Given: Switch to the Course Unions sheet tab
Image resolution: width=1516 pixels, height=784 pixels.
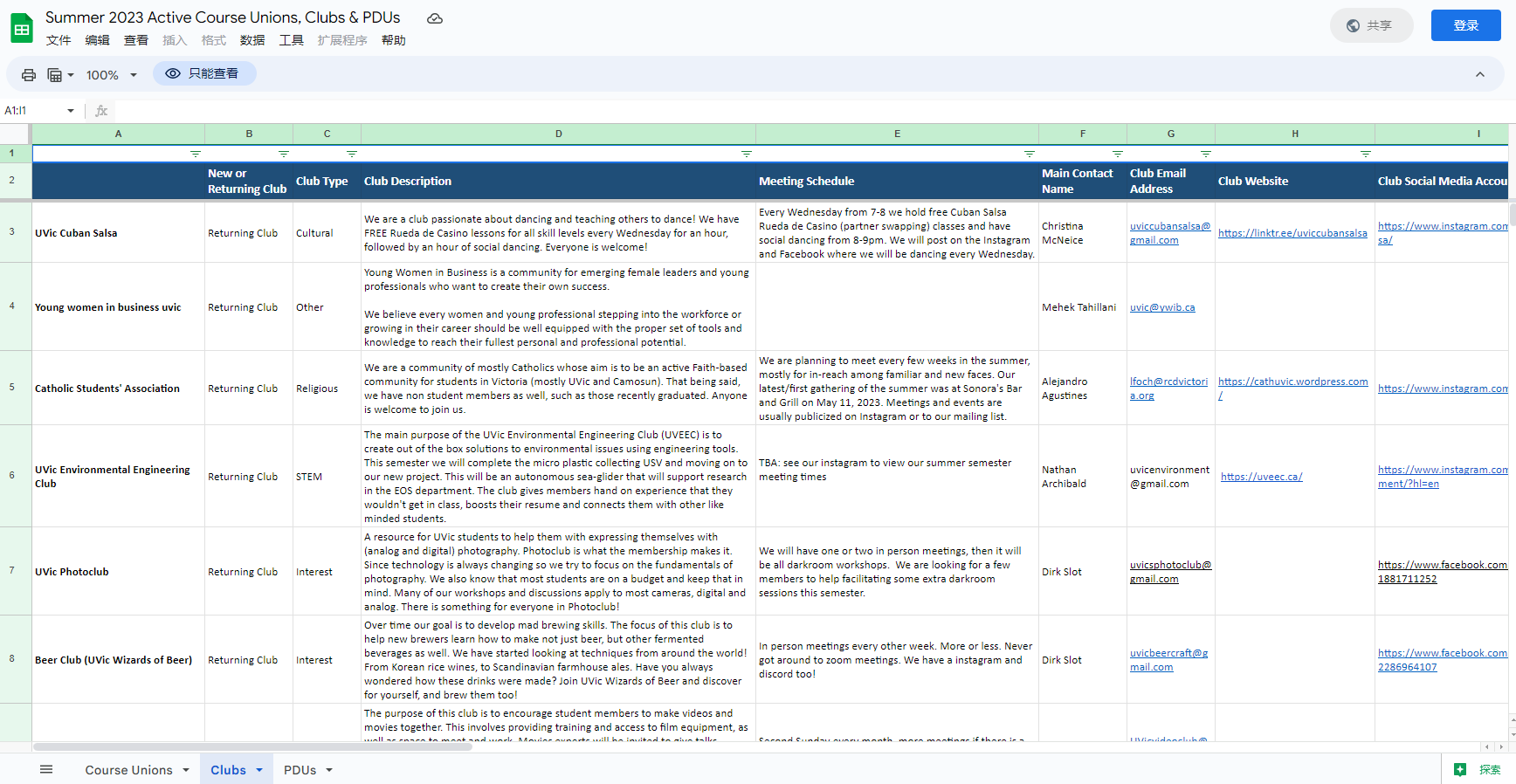Looking at the screenshot, I should pyautogui.click(x=128, y=770).
